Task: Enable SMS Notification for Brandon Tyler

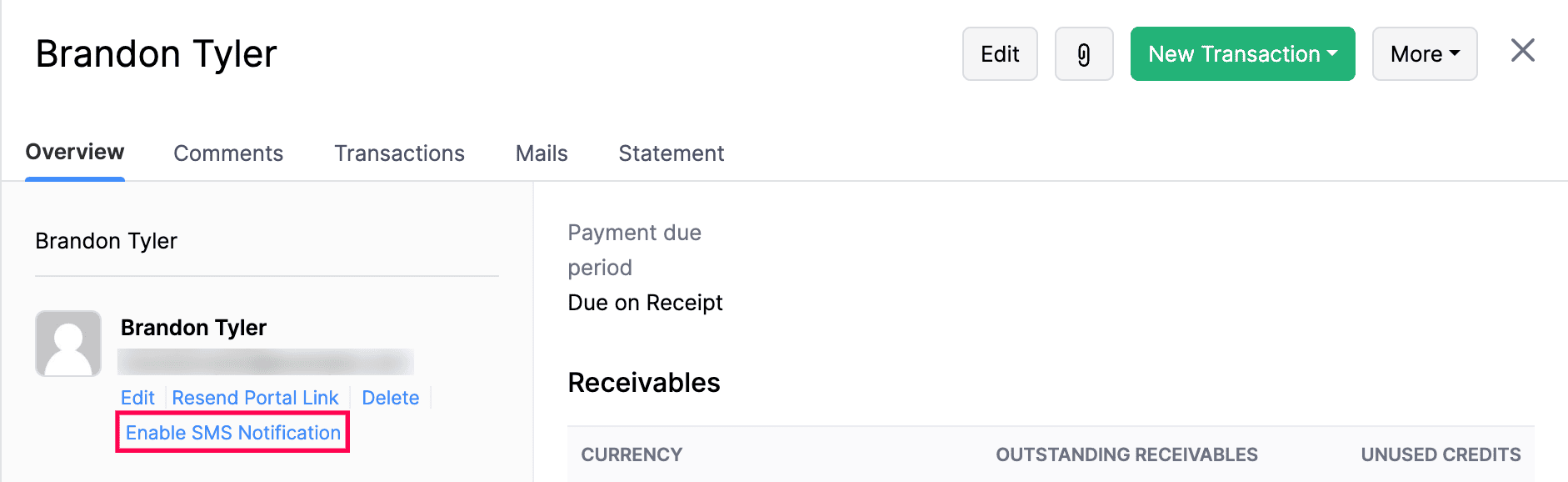Action: 232,433
